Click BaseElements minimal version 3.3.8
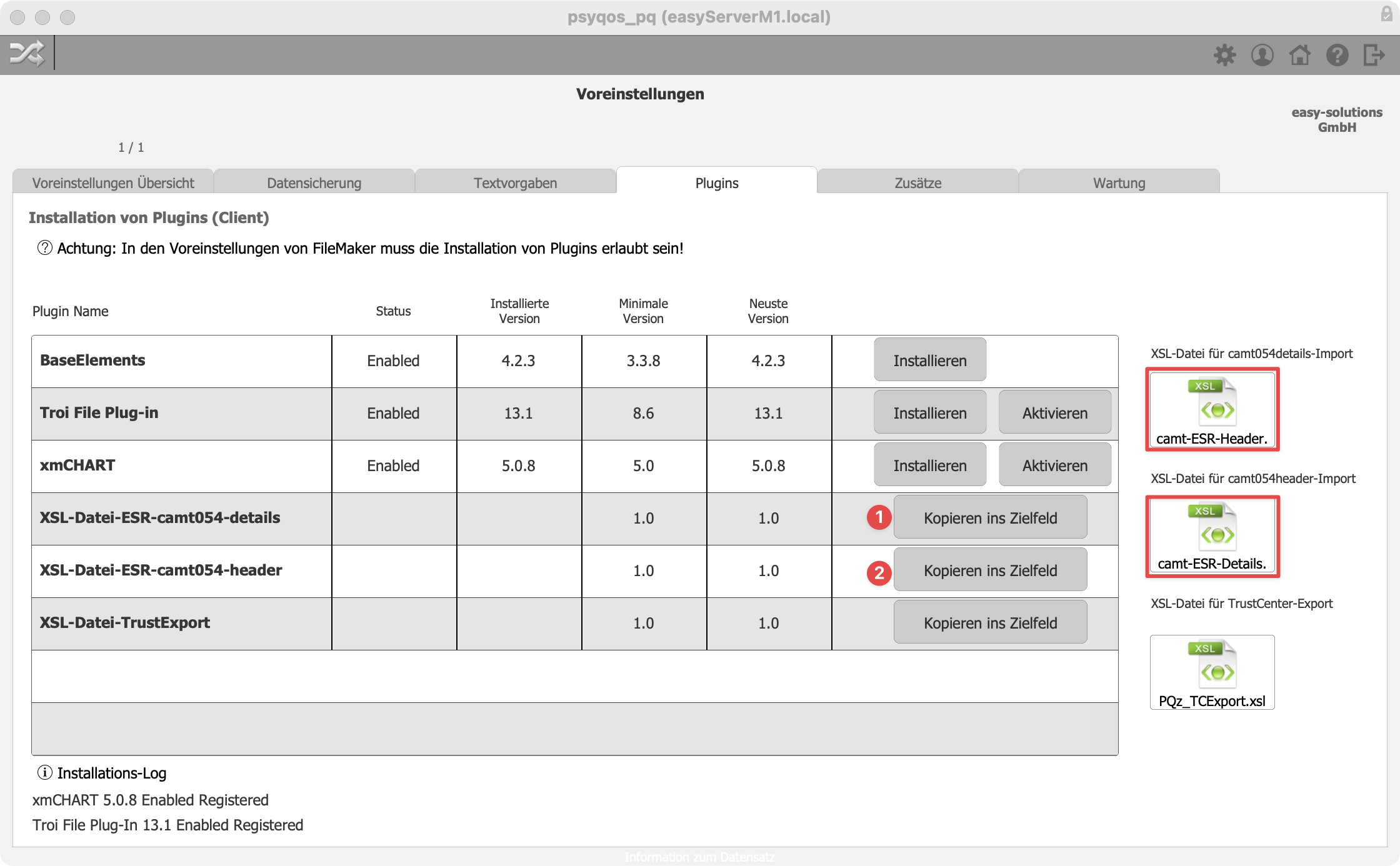Viewport: 1400px width, 866px height. pos(643,361)
